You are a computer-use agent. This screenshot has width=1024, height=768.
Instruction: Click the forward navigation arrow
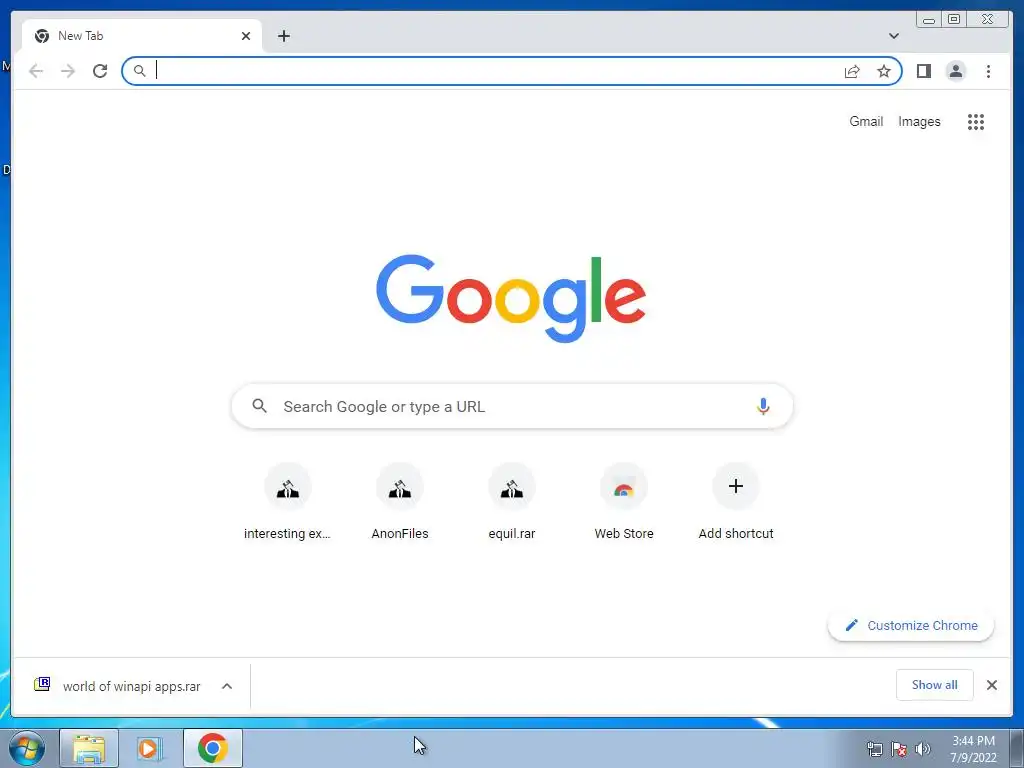pos(68,71)
